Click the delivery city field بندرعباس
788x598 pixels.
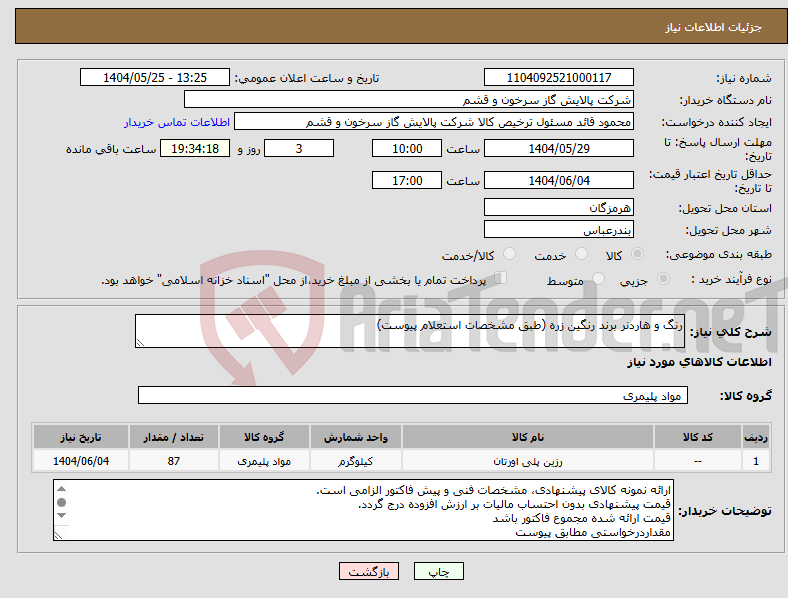click(558, 229)
